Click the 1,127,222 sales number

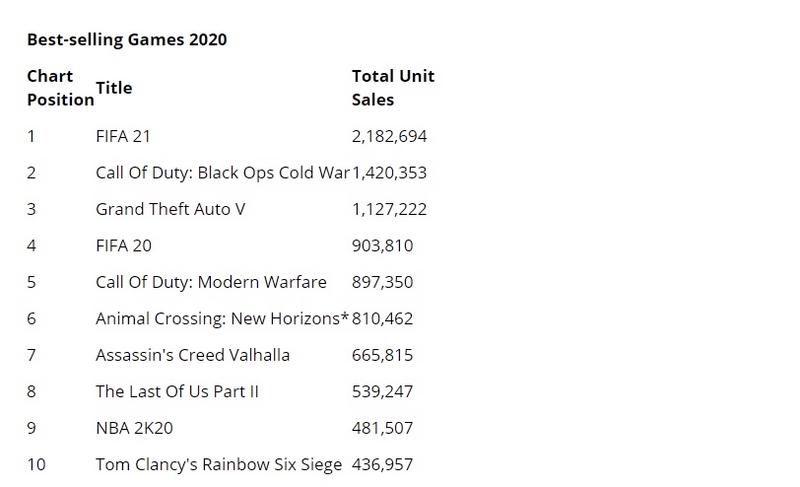click(389, 209)
